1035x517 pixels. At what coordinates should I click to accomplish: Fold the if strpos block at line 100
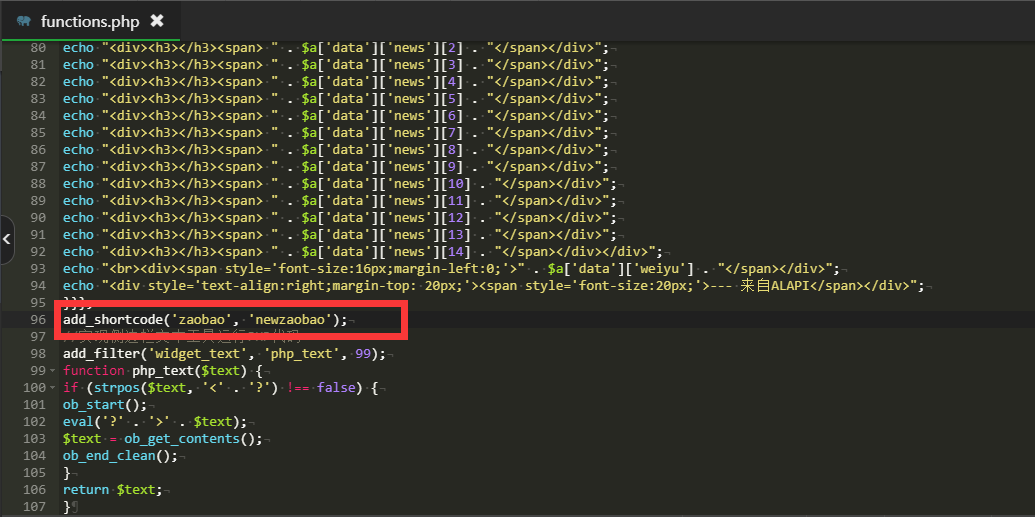click(x=52, y=387)
